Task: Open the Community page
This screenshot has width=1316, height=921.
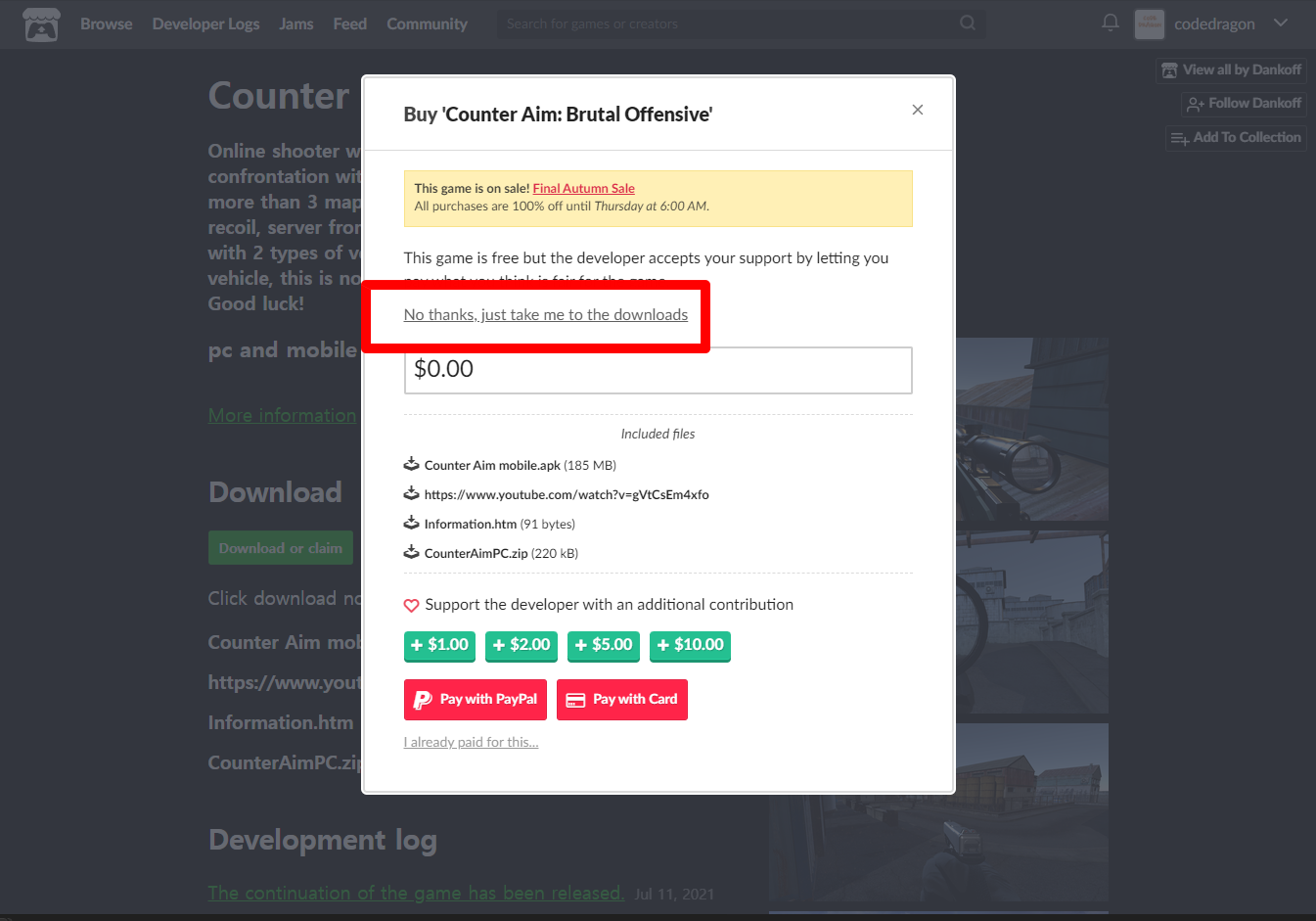Action: click(x=427, y=23)
